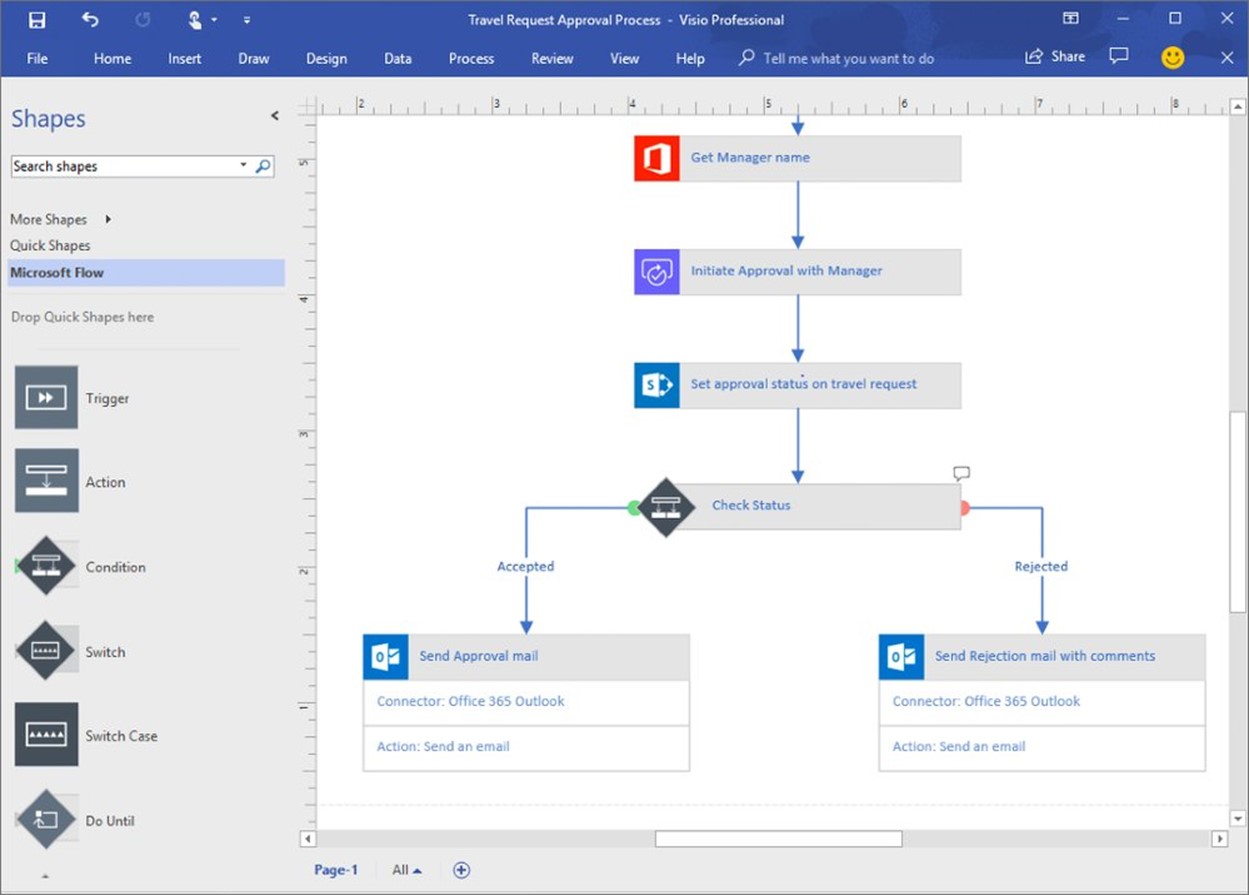Switch to the Review tab
Viewport: 1249px width, 895px height.
tap(552, 58)
